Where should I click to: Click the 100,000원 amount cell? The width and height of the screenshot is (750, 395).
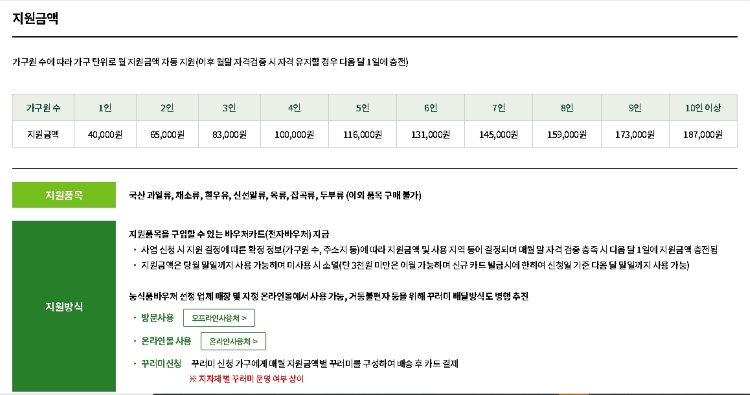[x=295, y=134]
